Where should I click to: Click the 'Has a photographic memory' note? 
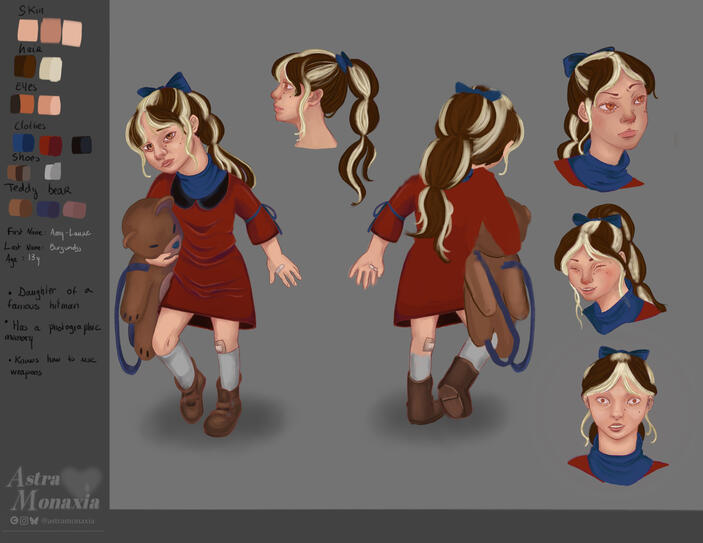coord(52,332)
